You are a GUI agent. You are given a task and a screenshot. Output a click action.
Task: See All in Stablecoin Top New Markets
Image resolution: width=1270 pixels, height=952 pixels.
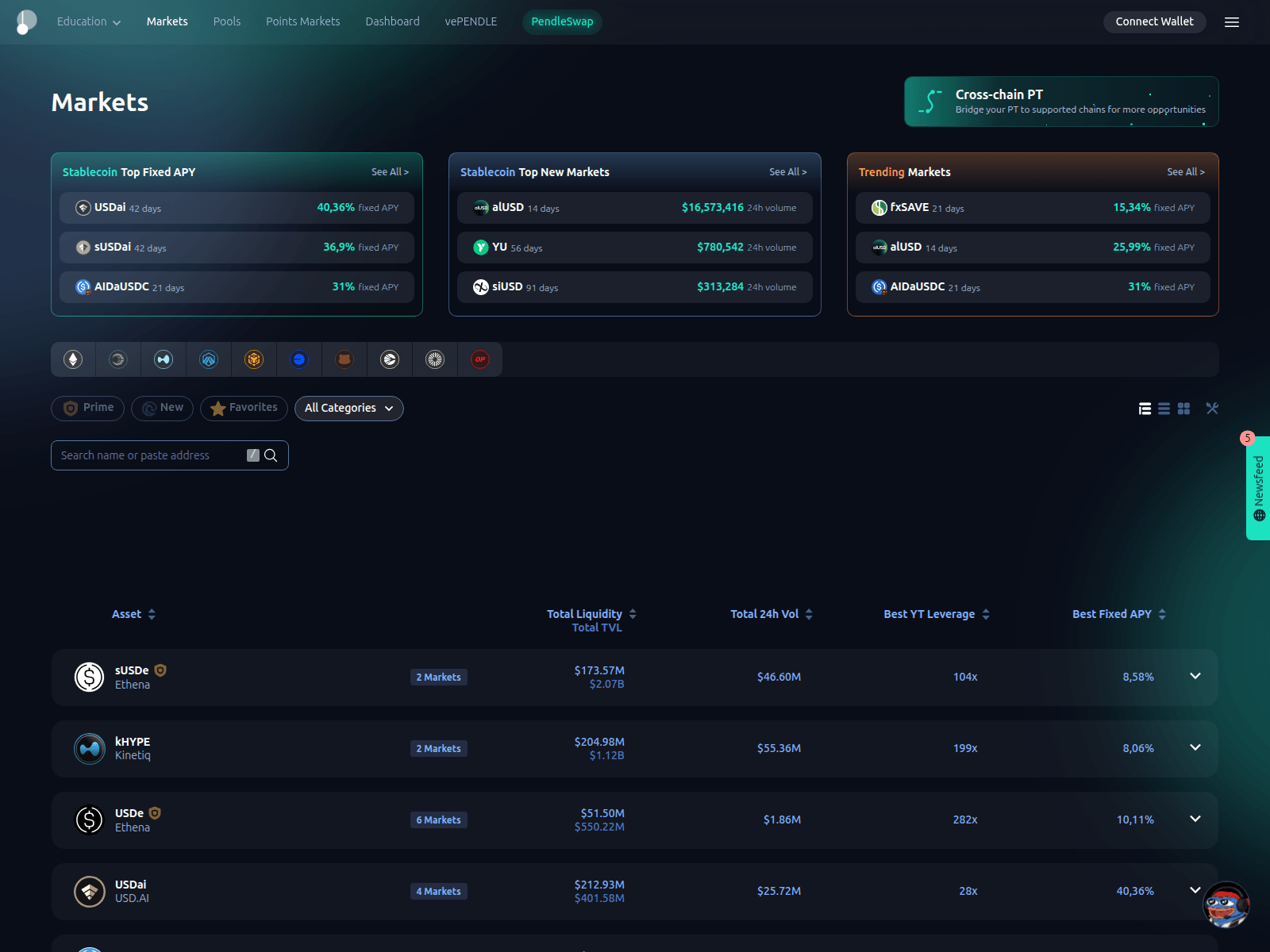tap(787, 172)
